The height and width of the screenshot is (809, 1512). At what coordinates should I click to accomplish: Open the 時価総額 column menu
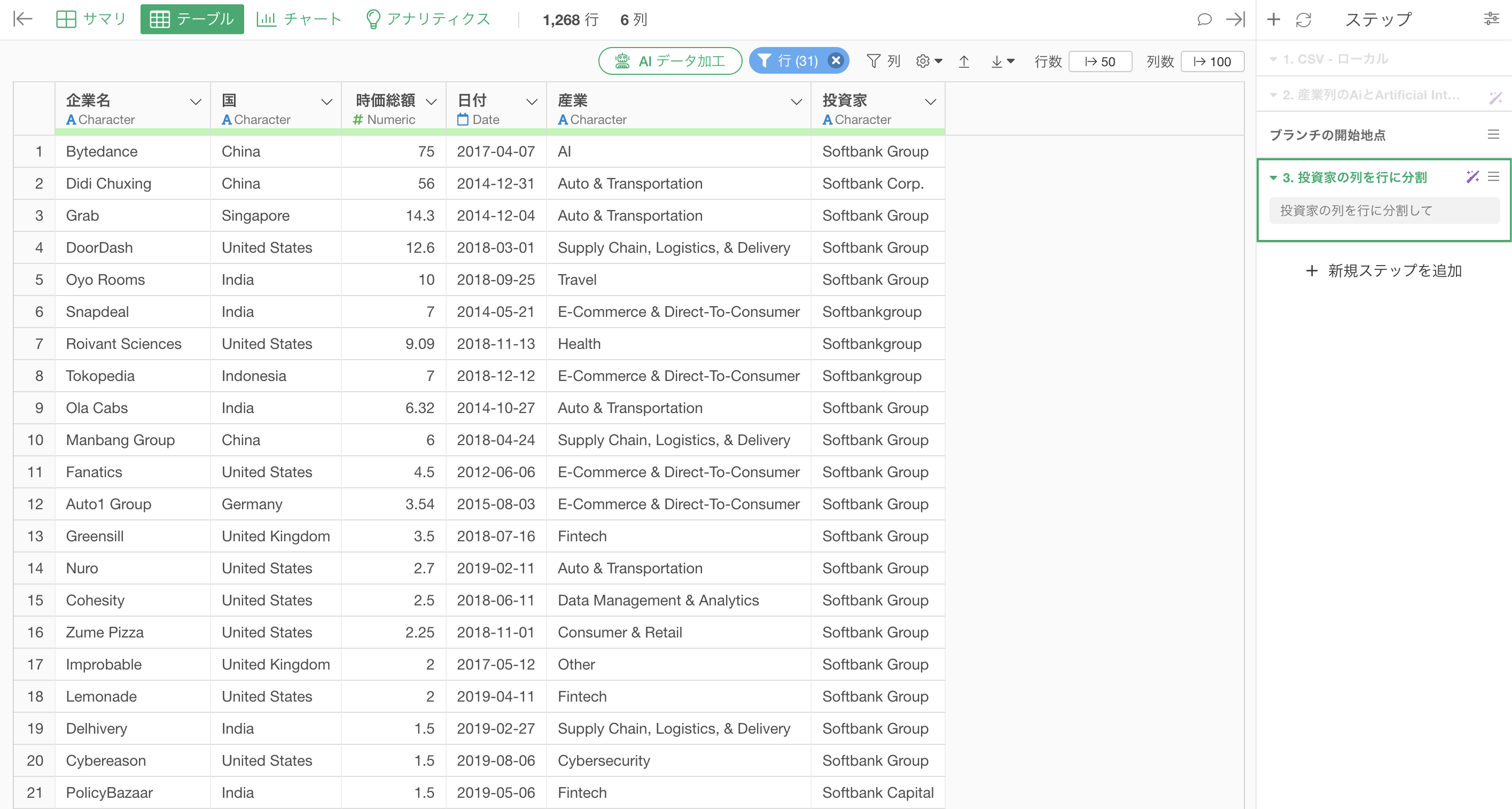(x=431, y=102)
